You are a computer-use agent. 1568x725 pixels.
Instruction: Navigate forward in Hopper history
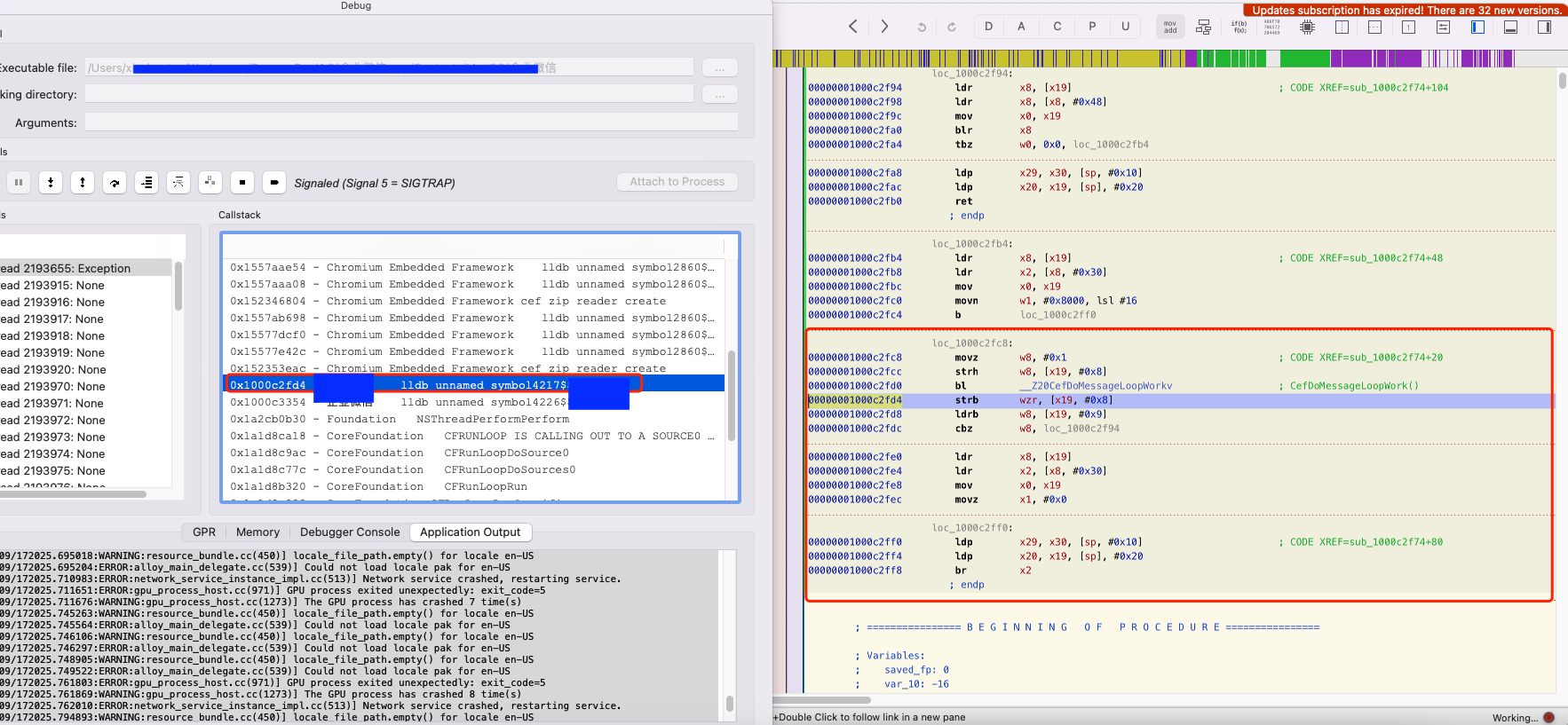tap(884, 27)
